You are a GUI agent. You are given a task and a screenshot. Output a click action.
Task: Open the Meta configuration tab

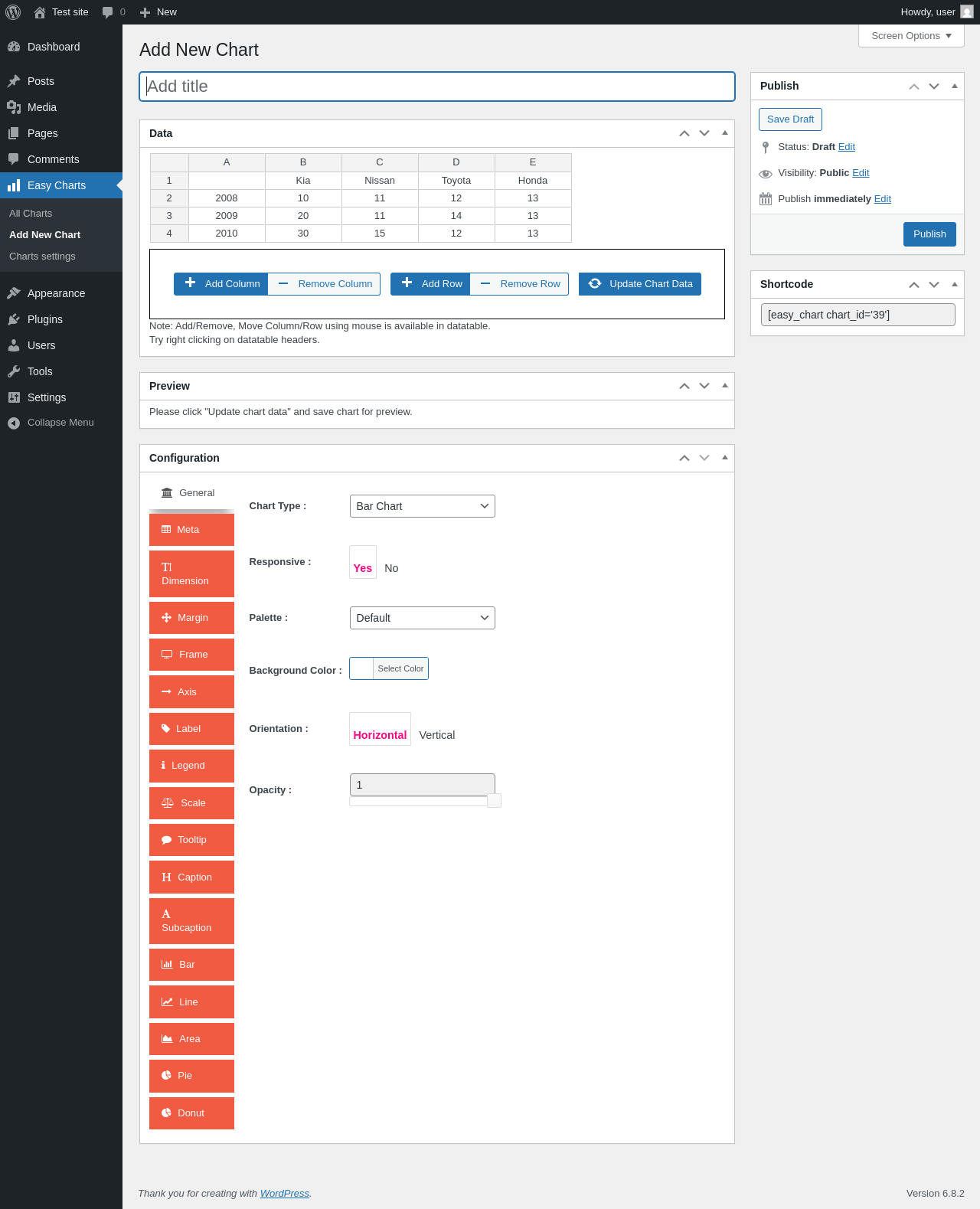(x=191, y=530)
